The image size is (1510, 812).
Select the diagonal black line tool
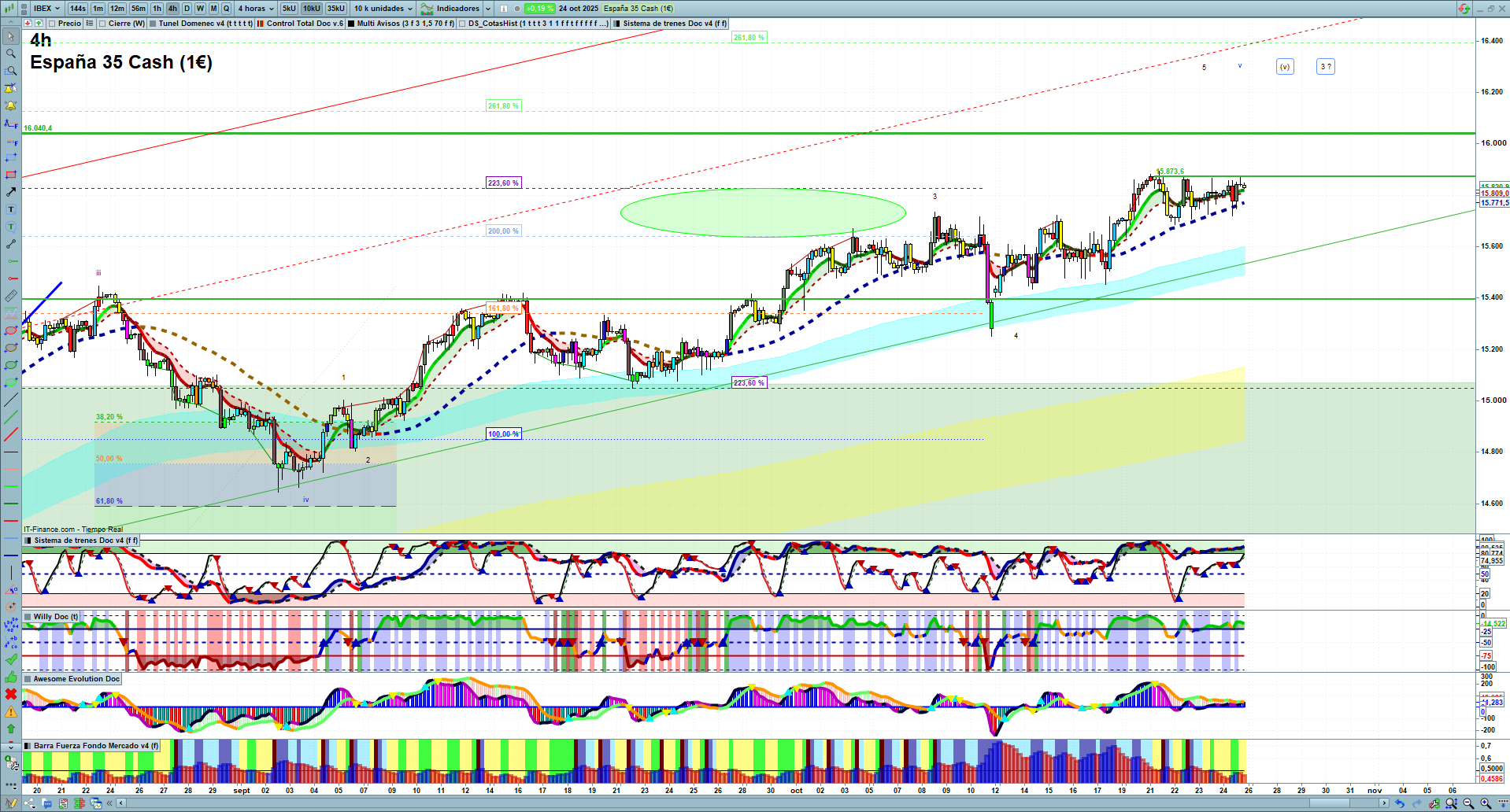[11, 400]
